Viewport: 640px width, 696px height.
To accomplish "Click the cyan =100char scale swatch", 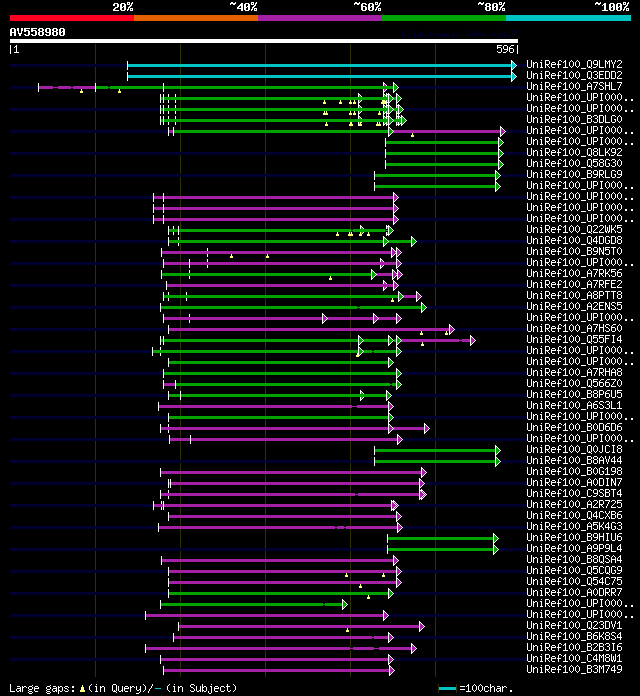I will 447,688.
